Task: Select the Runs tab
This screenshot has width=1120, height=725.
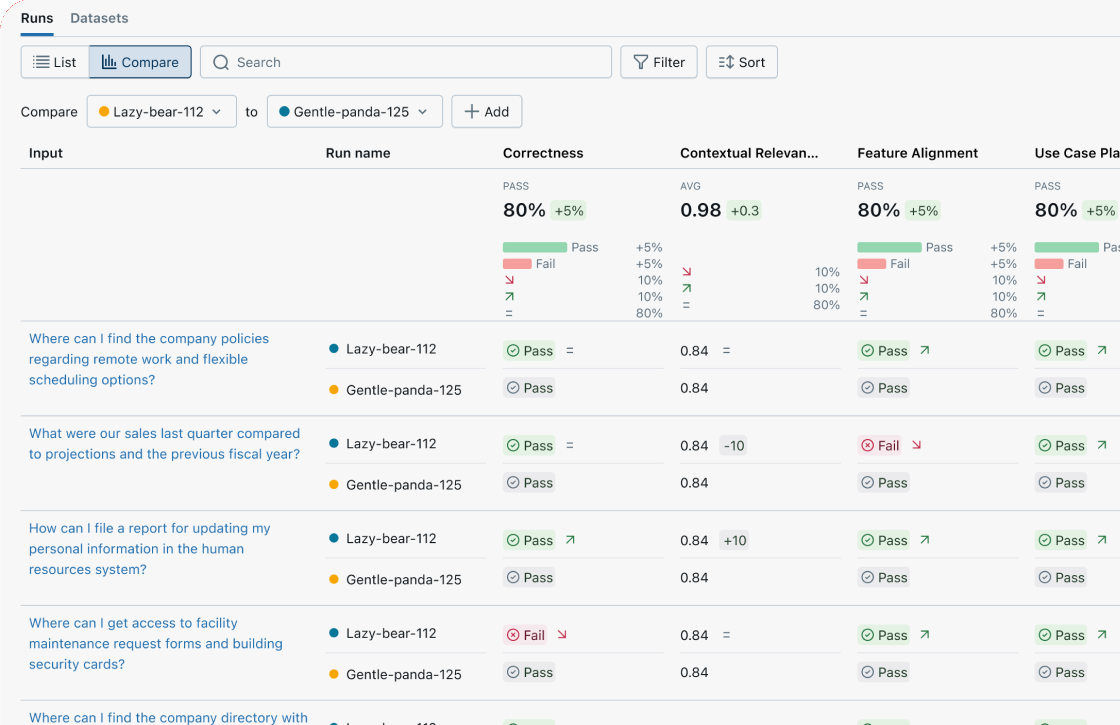Action: click(36, 18)
